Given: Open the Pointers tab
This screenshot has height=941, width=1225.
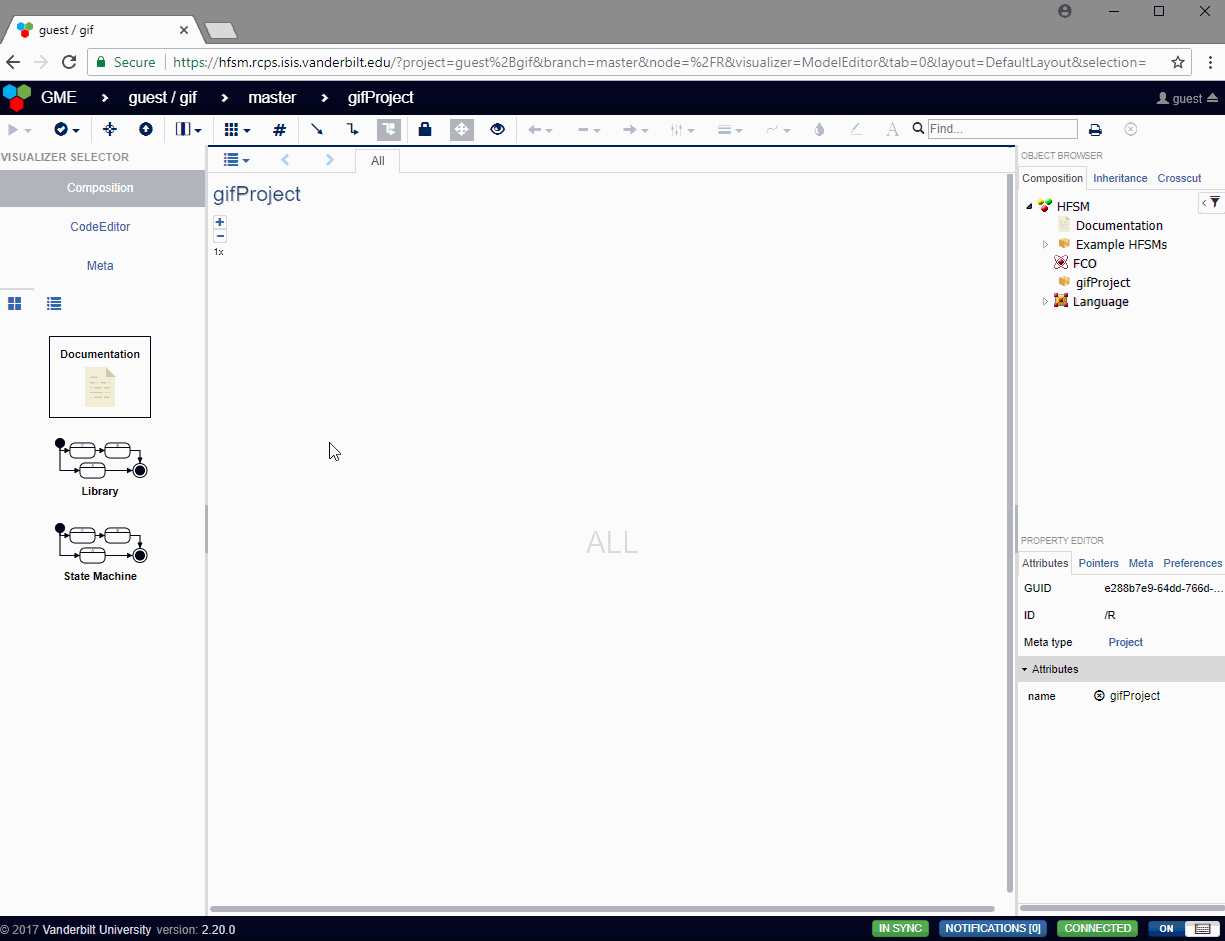Looking at the screenshot, I should [x=1098, y=563].
